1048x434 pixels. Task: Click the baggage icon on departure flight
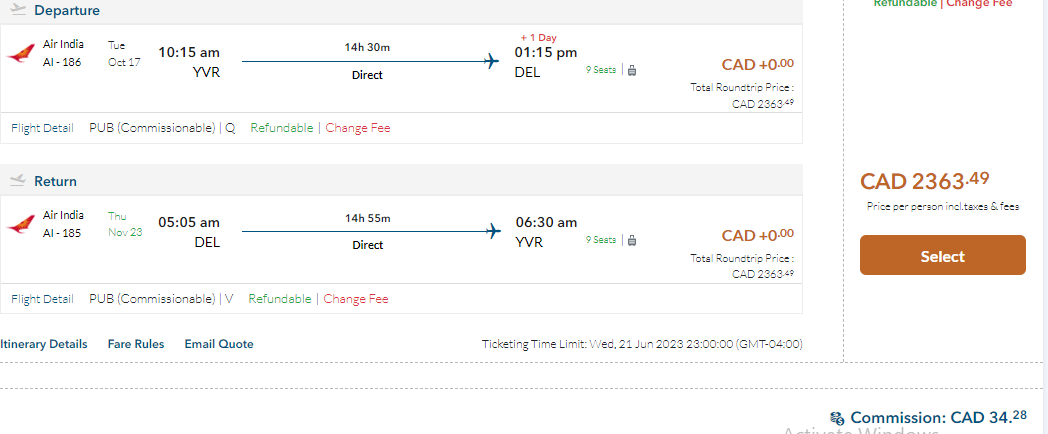pos(632,70)
